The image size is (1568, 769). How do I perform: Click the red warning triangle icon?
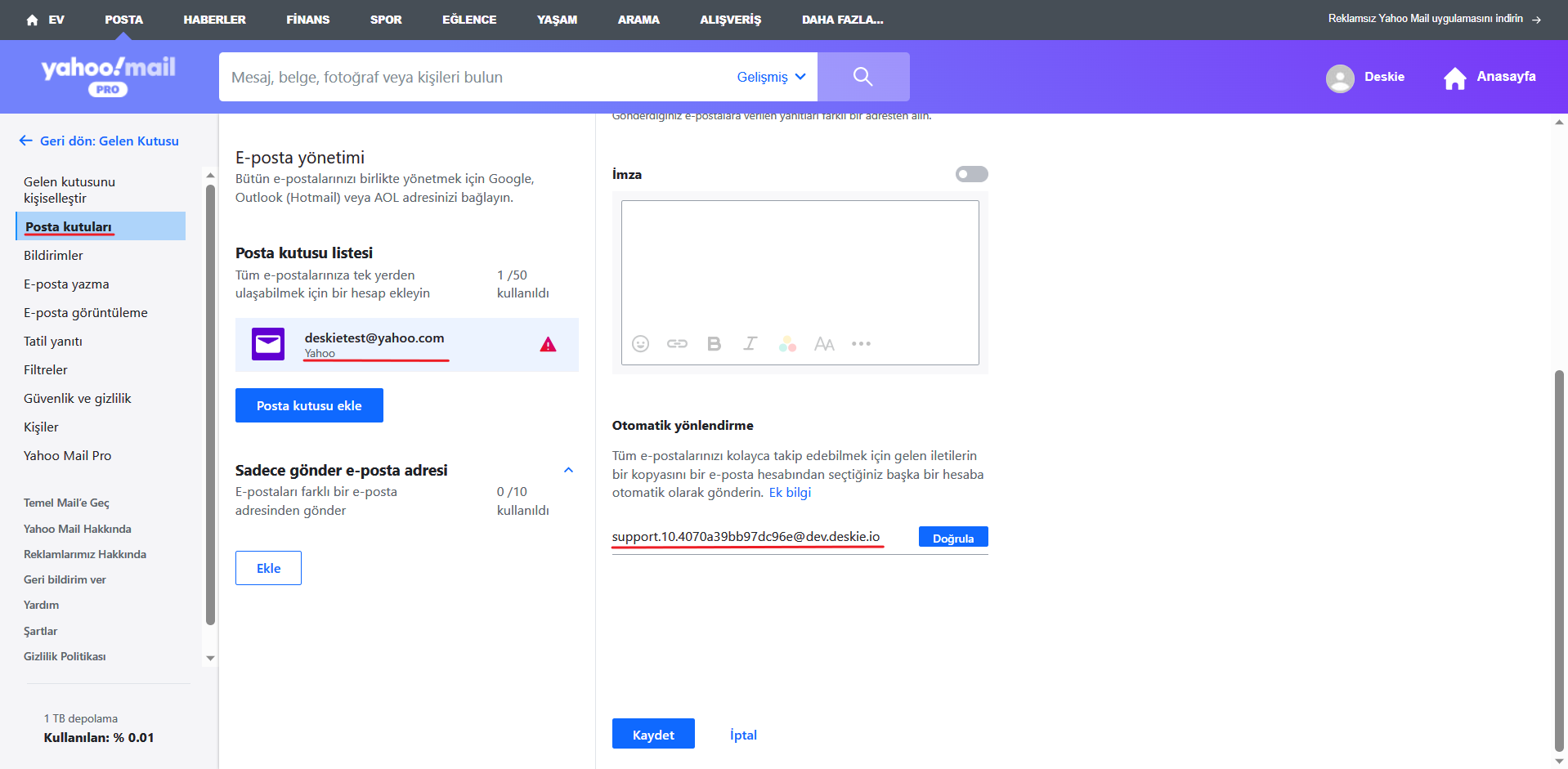[548, 344]
